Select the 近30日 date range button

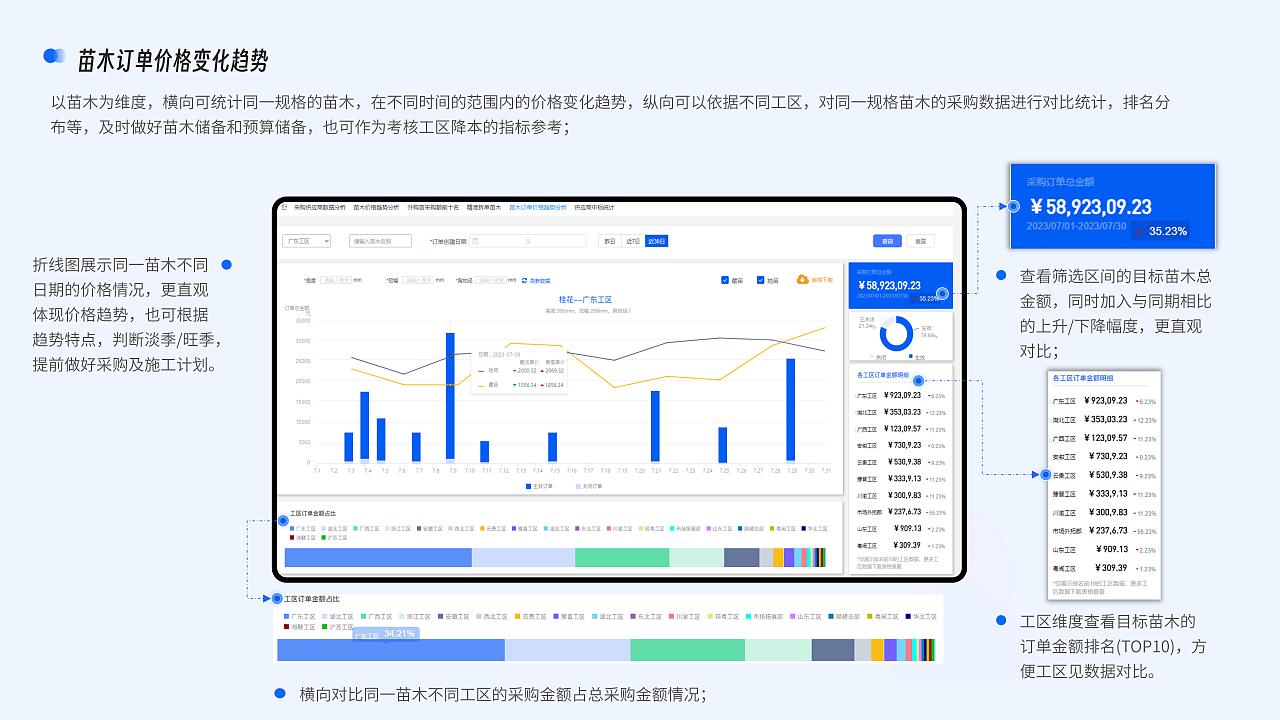coord(656,241)
